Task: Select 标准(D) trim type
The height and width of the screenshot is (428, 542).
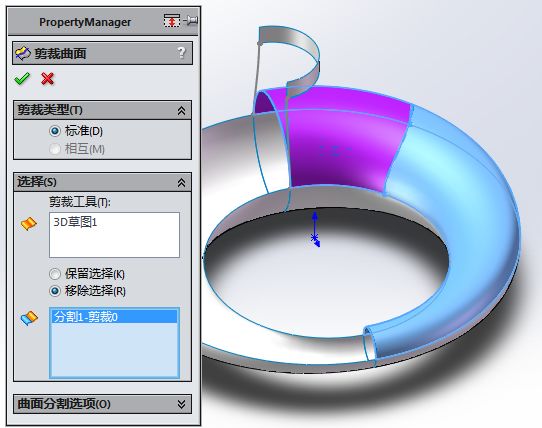Action: [x=55, y=131]
